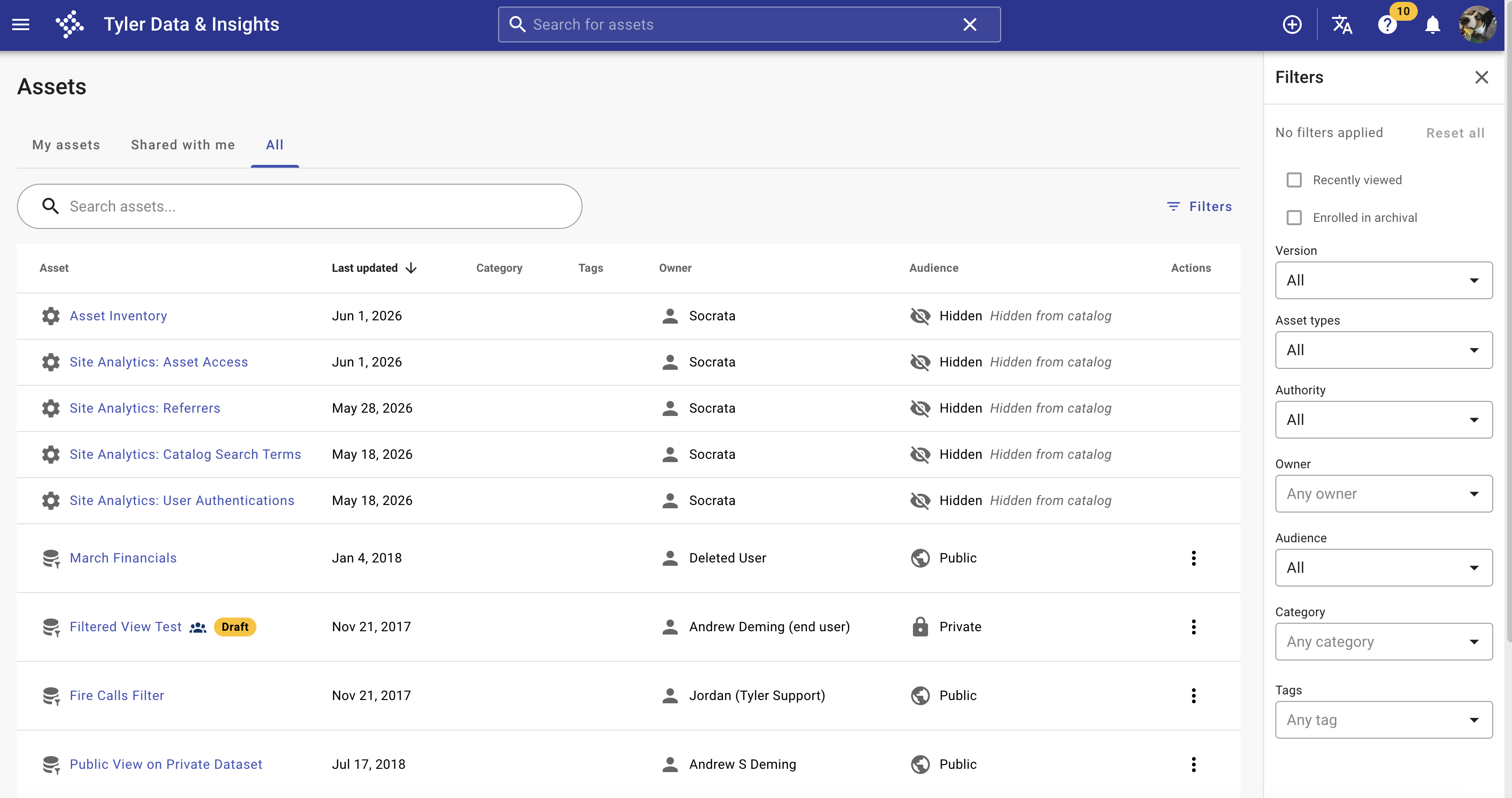Image resolution: width=1512 pixels, height=798 pixels.
Task: Click the globe icon in Fire Calls Filter row
Action: (920, 695)
